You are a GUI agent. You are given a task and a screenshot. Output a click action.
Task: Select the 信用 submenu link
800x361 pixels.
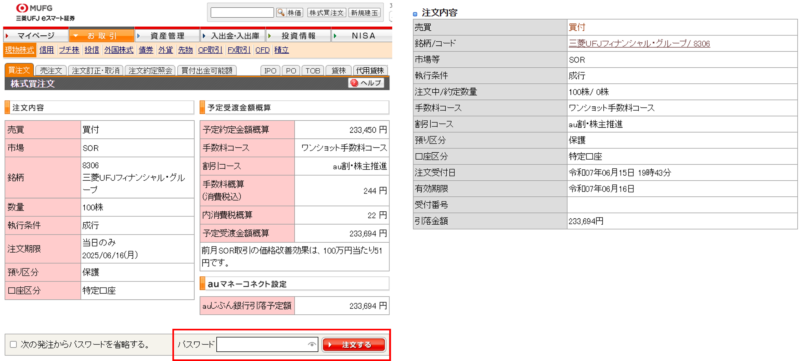(46, 50)
